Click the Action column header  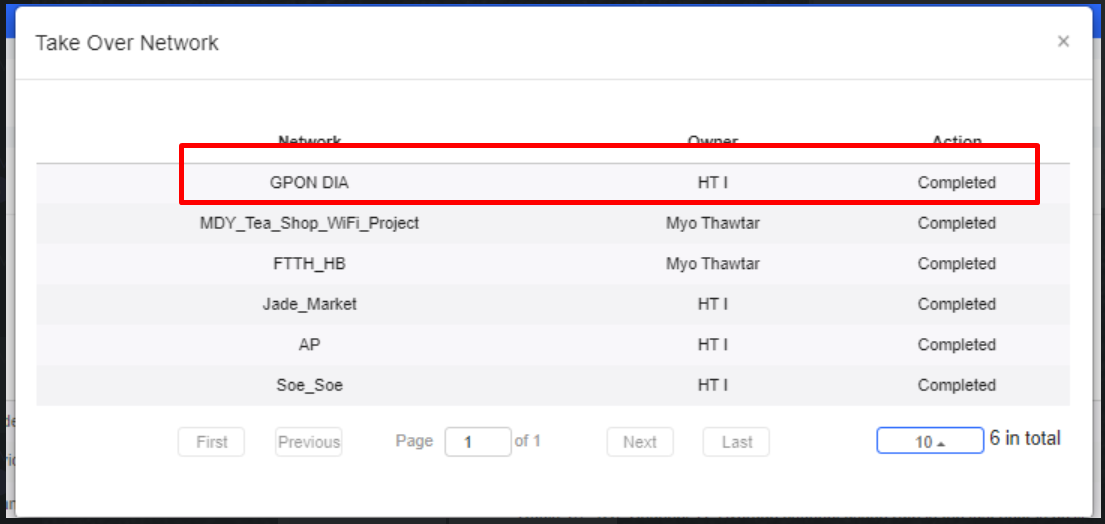(956, 142)
